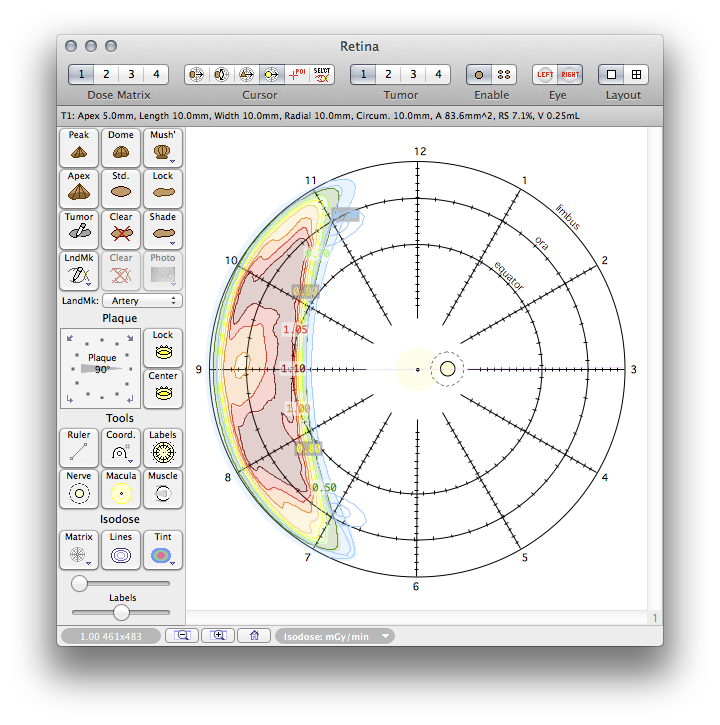Expand the Tint options menu

pos(163,549)
